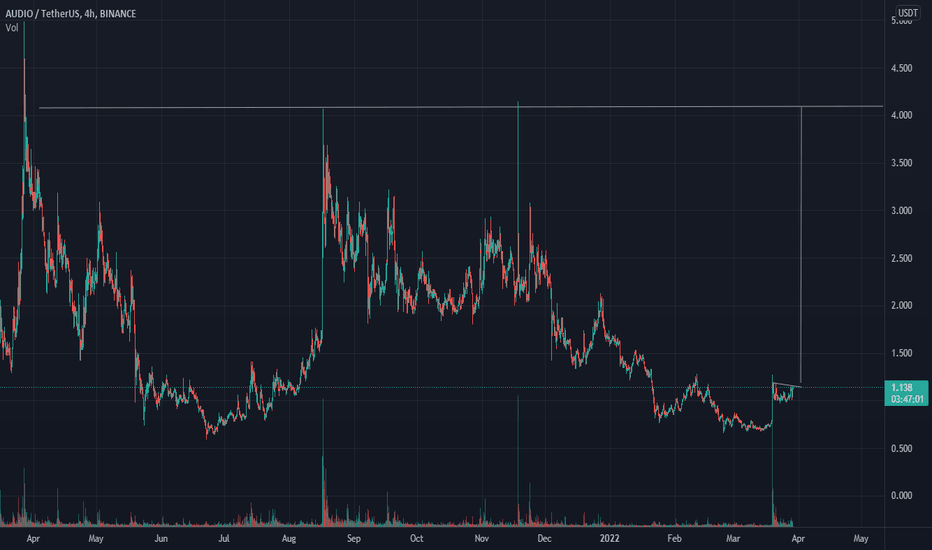The width and height of the screenshot is (932, 550).
Task: Click the May label left on time axis
Action: 96,539
